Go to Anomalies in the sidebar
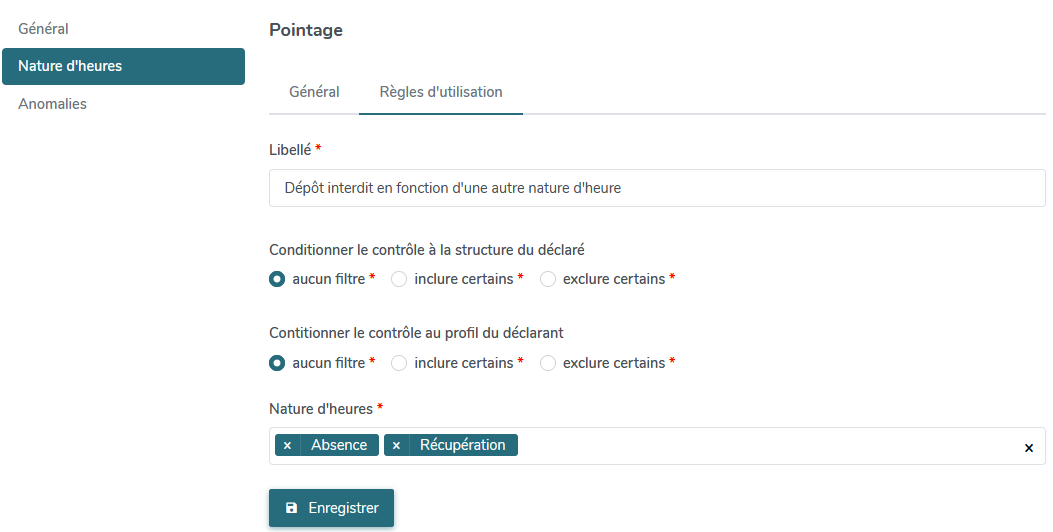This screenshot has height=532, width=1053. pyautogui.click(x=52, y=104)
